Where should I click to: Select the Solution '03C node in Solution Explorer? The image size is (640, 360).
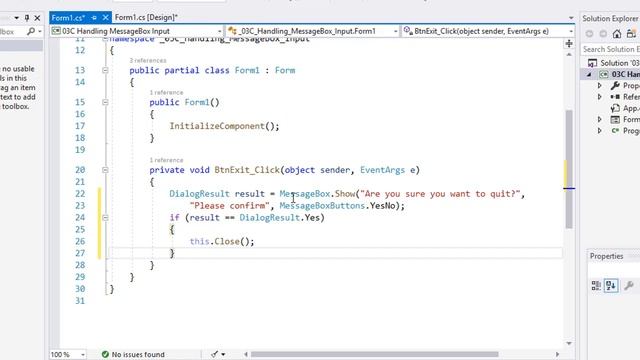click(x=613, y=63)
